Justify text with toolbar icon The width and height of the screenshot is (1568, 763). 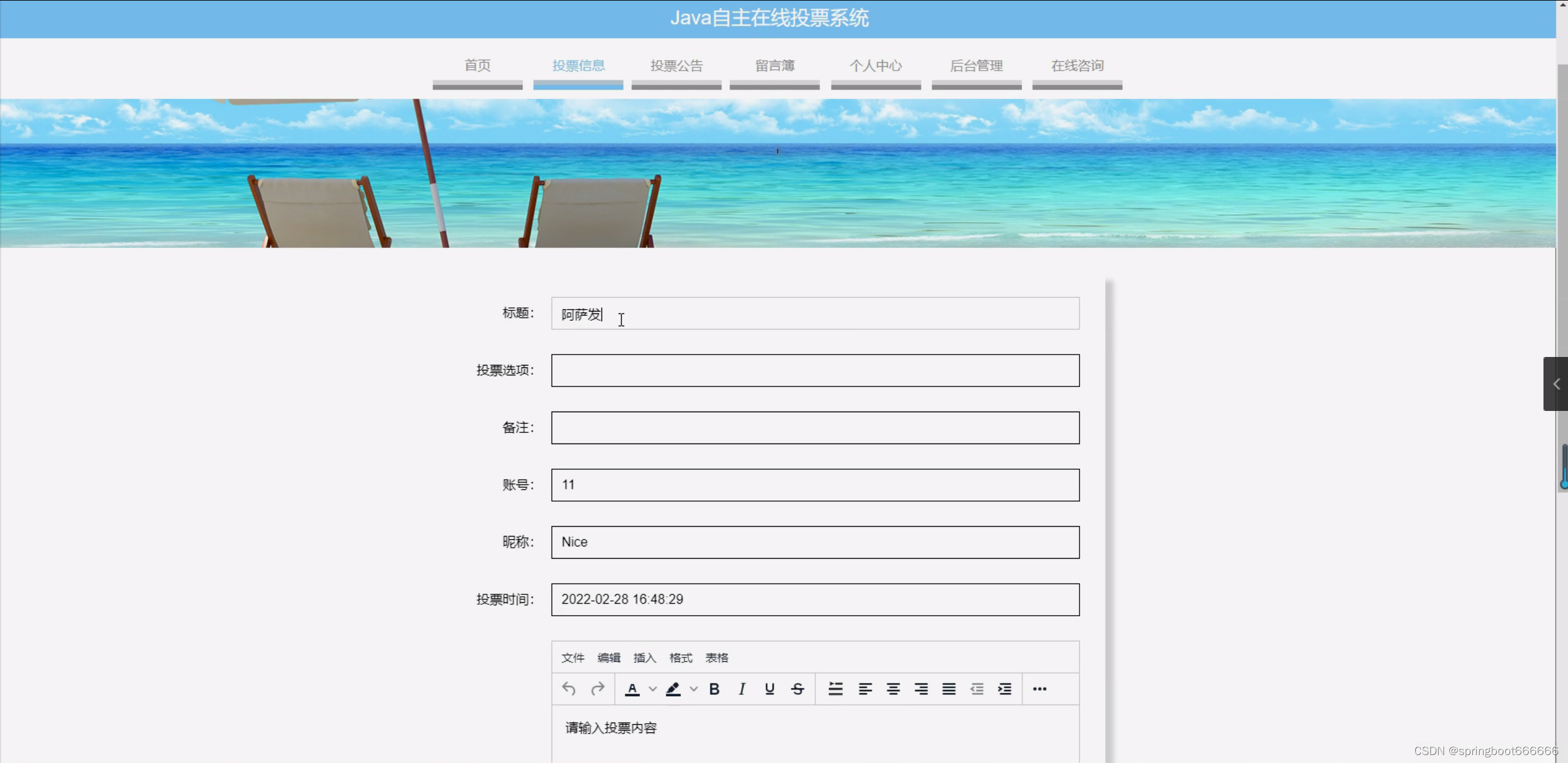pos(949,689)
